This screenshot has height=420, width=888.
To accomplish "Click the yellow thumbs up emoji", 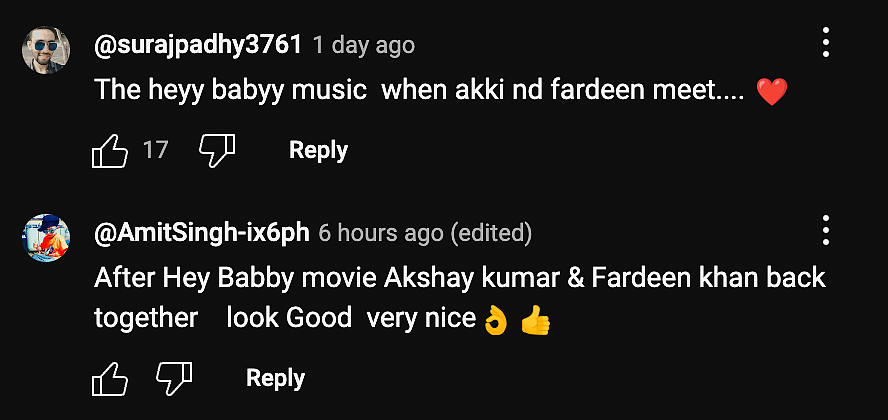I will pyautogui.click(x=535, y=321).
